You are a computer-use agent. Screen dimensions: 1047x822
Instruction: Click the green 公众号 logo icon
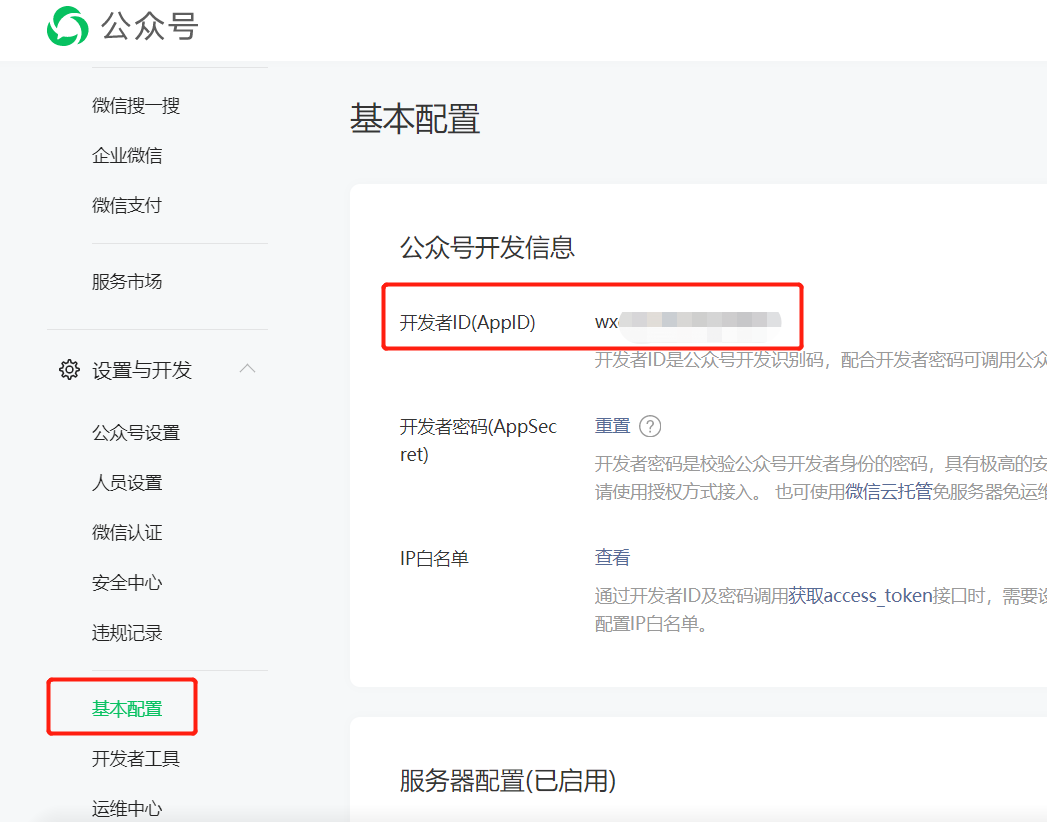[x=67, y=26]
